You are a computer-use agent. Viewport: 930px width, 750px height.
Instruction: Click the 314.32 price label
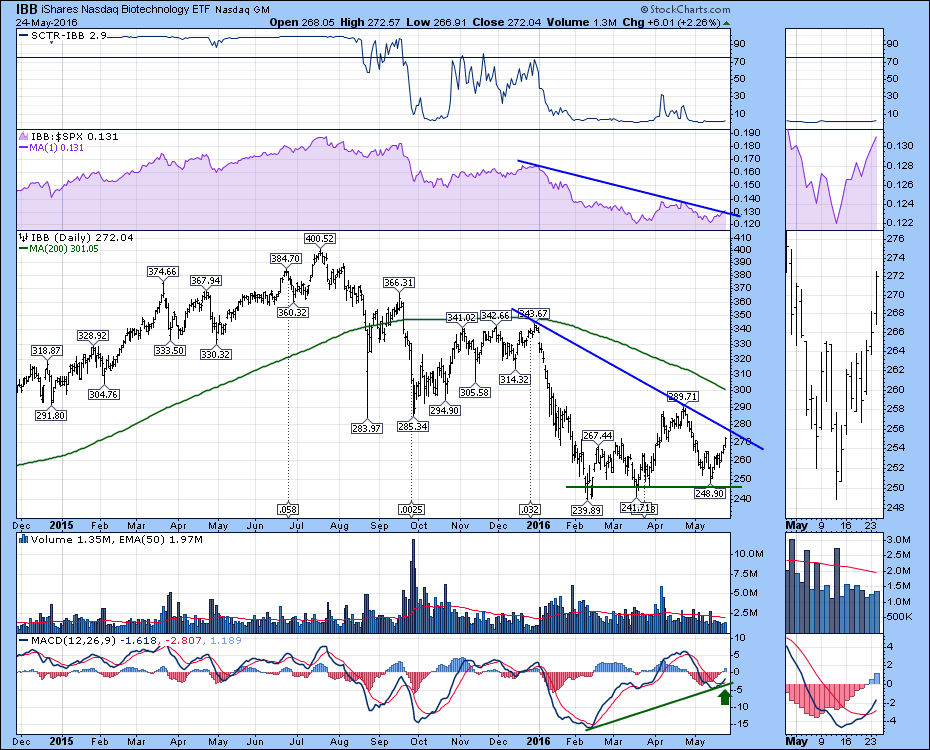[x=514, y=379]
